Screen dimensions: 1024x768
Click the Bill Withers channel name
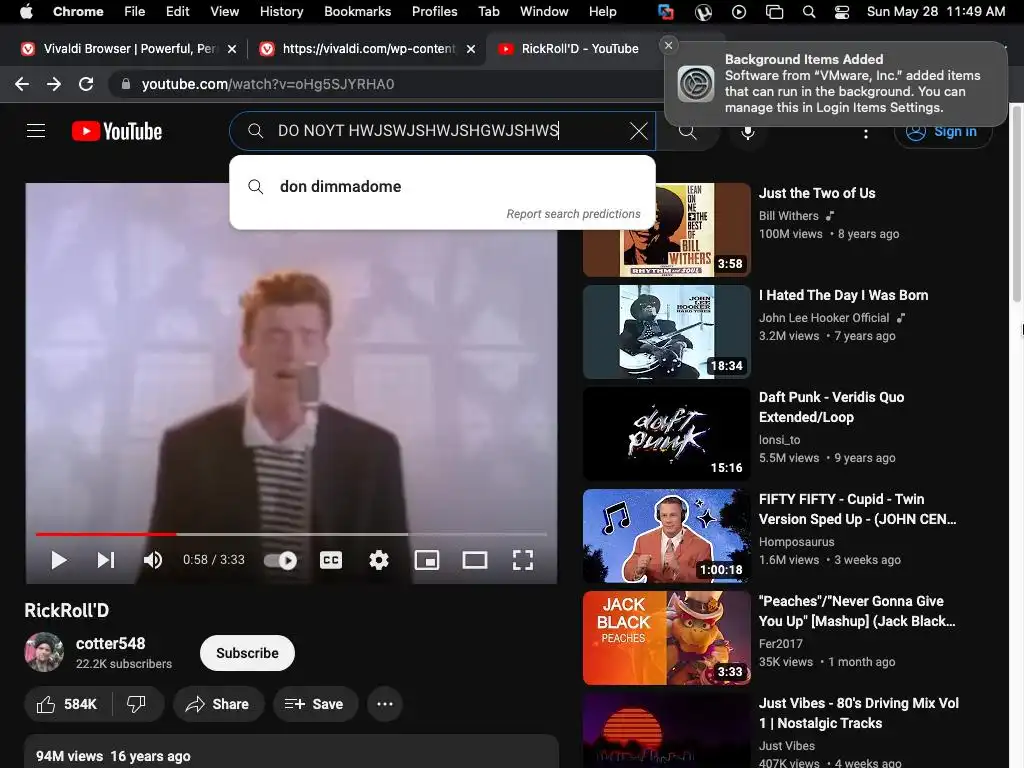(788, 216)
